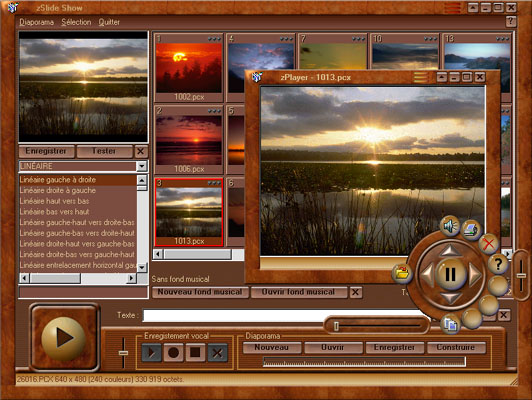Click Nouveau fond musical
Viewport: 532px width, 400px height.
point(200,292)
